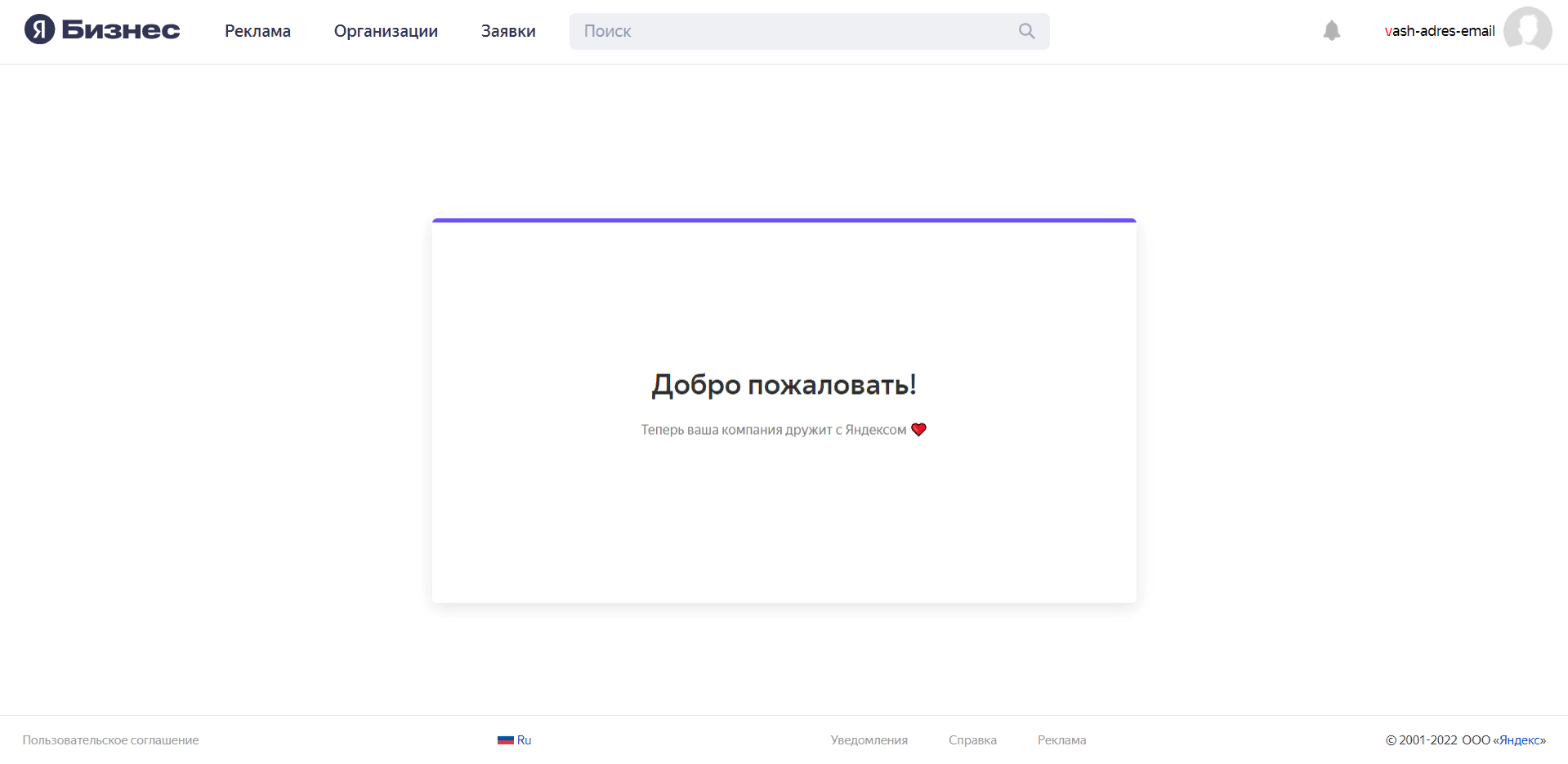Open Пользовательское соглашение link
Screen dimensions: 1568x764
tap(111, 740)
